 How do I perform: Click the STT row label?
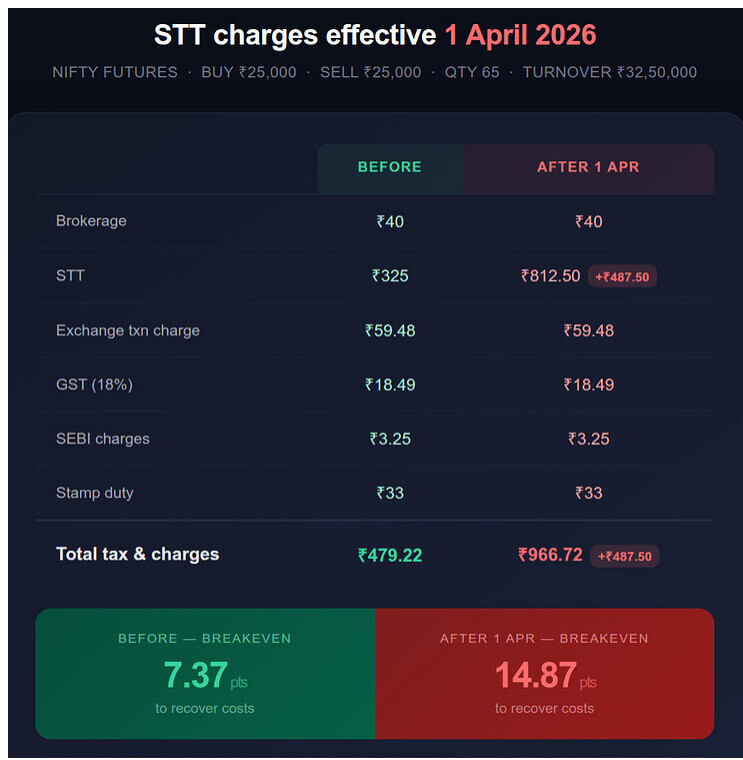point(70,275)
